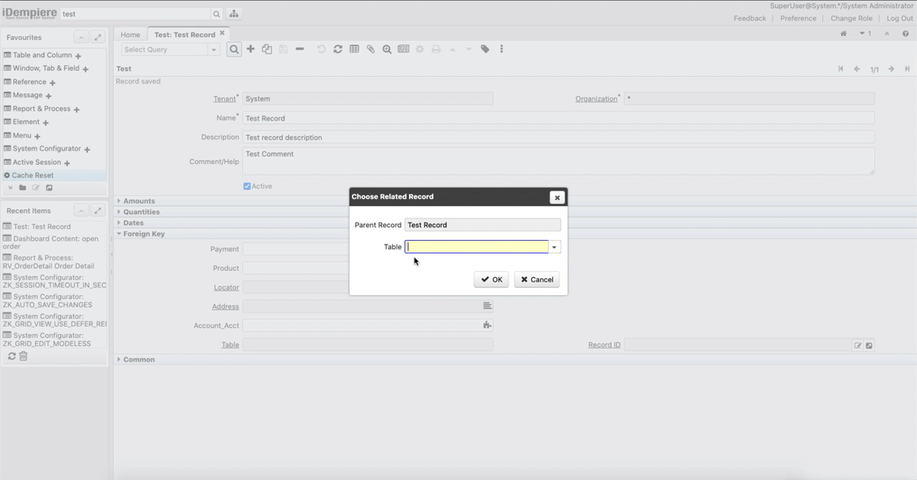This screenshot has height=480, width=917.
Task: Toggle the Active checkbox
Action: point(247,186)
